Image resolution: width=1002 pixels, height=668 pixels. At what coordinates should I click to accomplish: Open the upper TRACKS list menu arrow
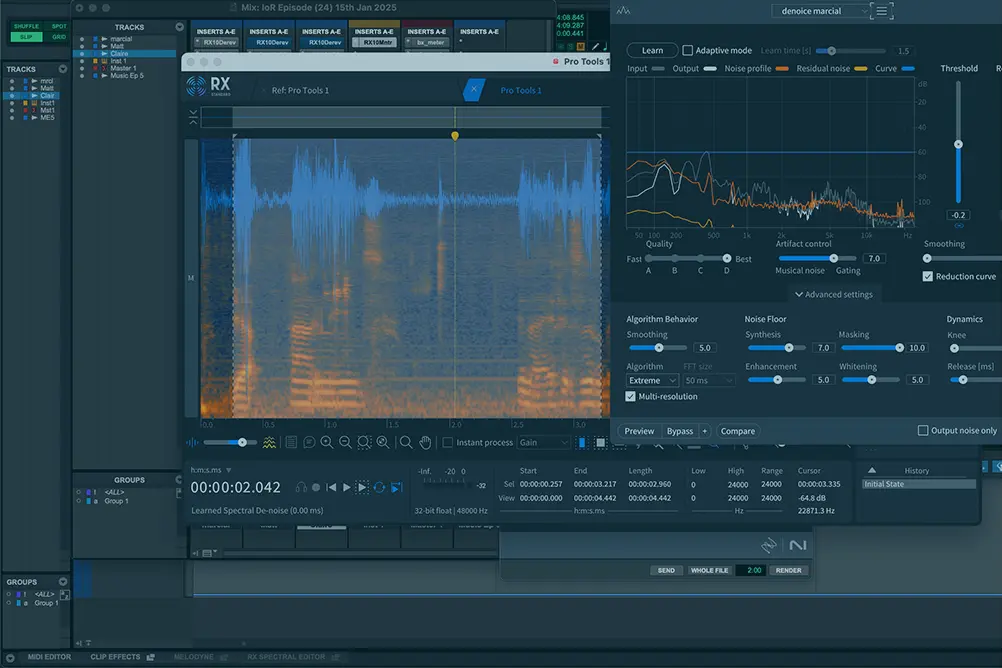click(180, 27)
